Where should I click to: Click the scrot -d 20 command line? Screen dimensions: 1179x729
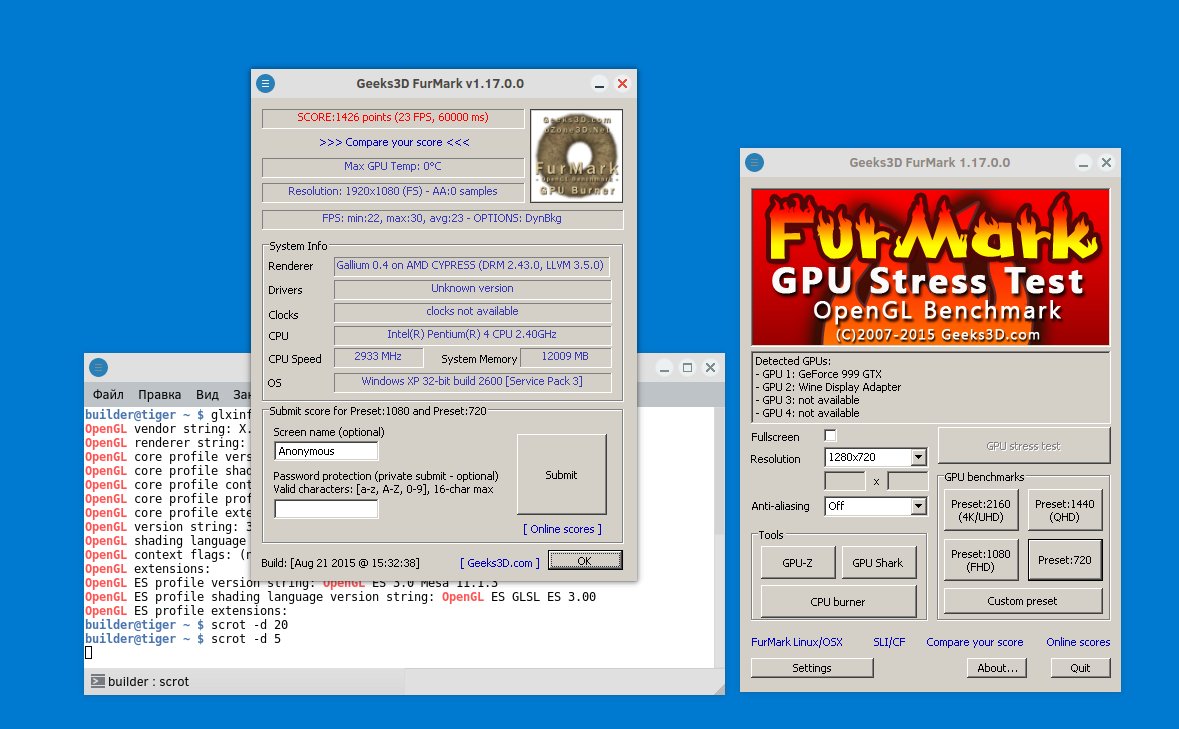tap(186, 625)
